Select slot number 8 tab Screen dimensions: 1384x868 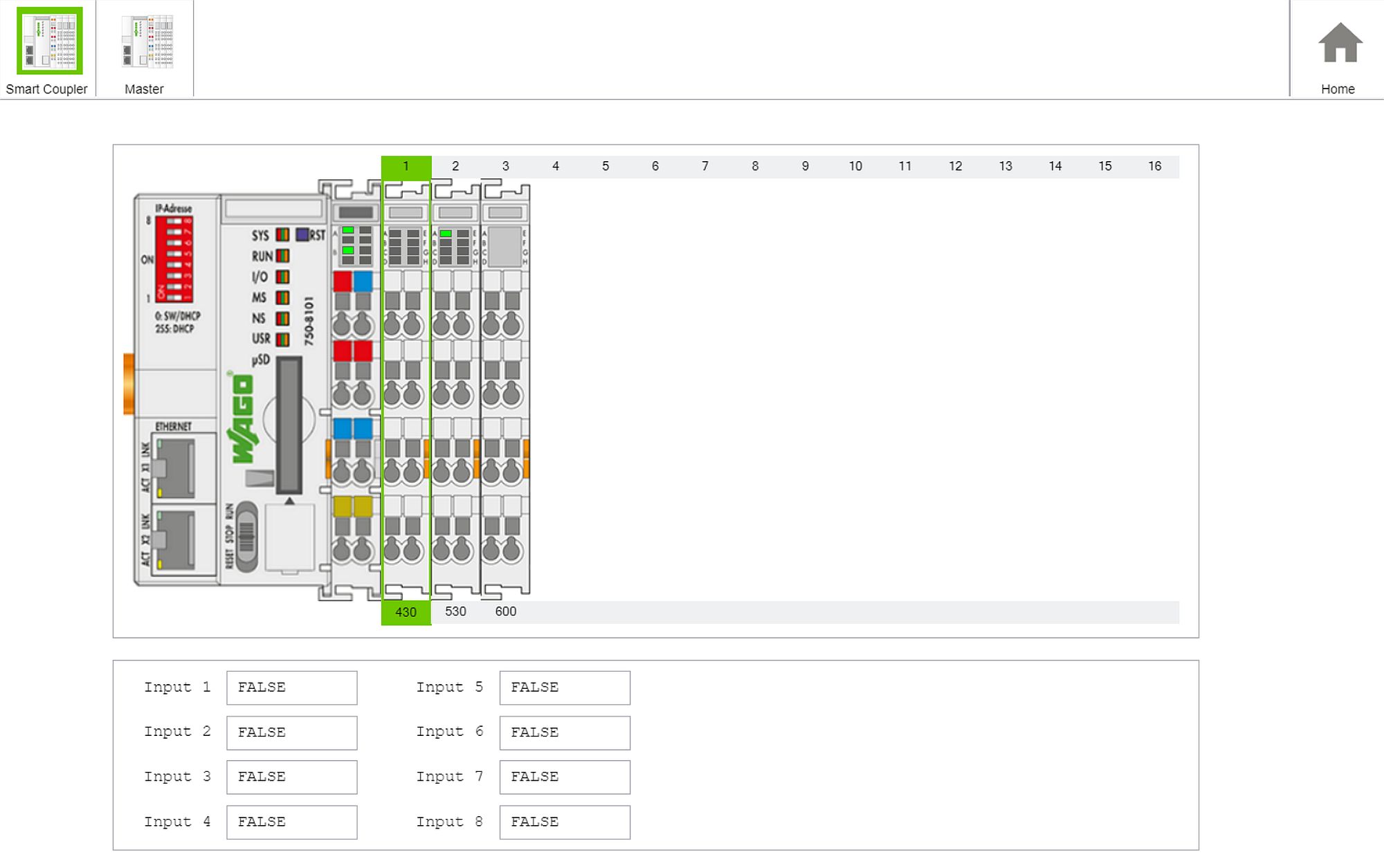click(x=755, y=167)
